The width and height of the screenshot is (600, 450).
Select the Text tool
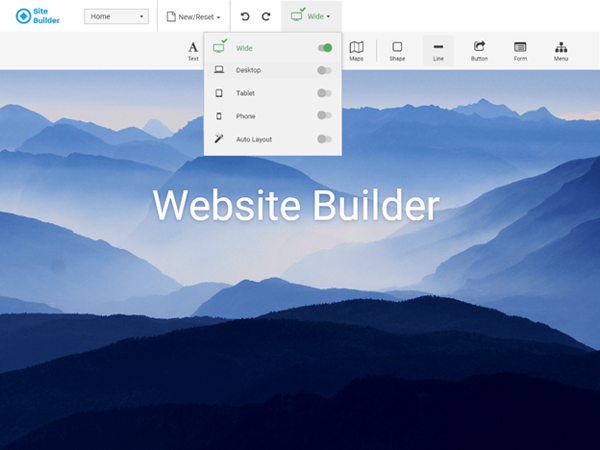click(193, 51)
